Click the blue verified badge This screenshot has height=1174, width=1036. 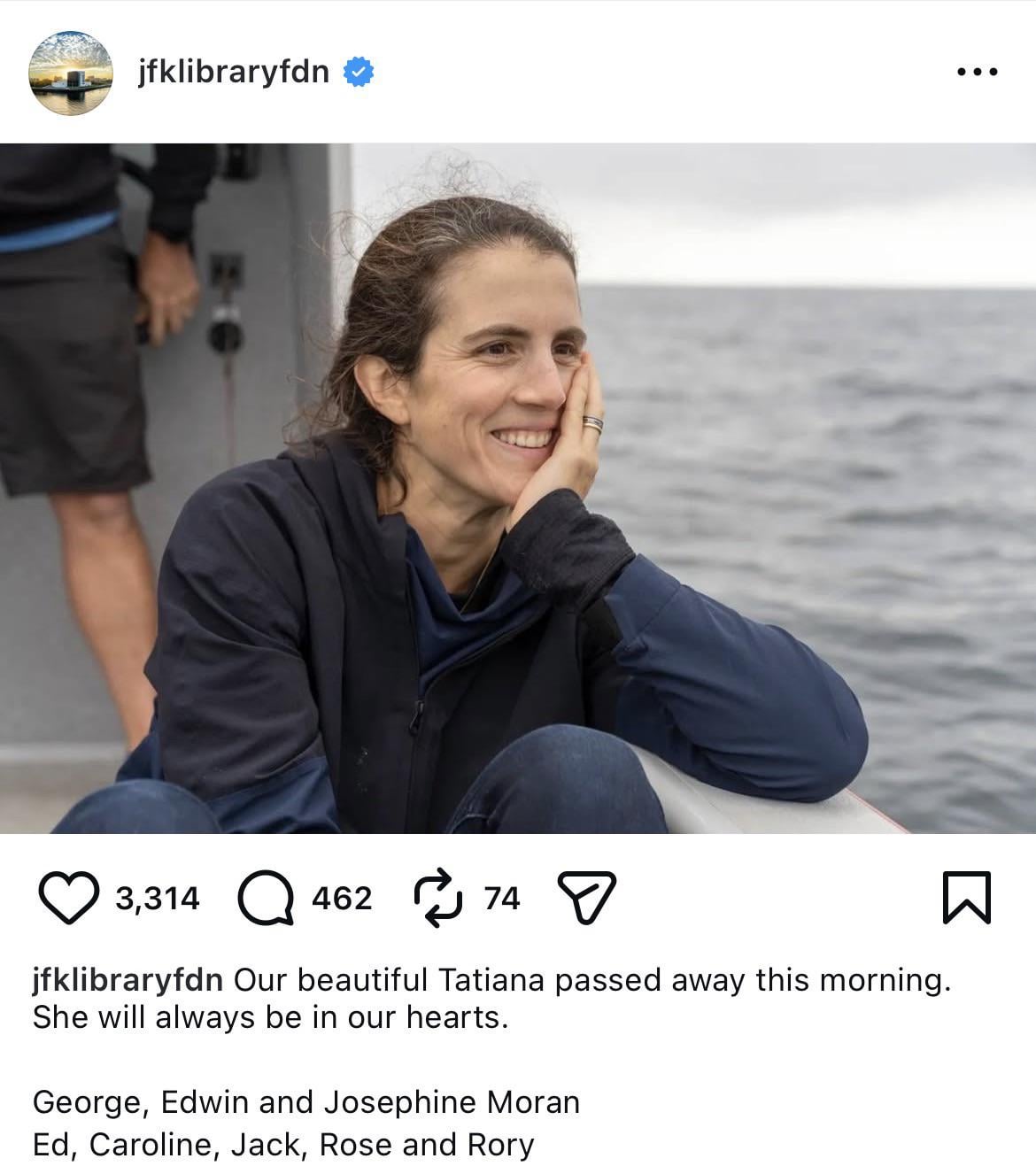359,73
